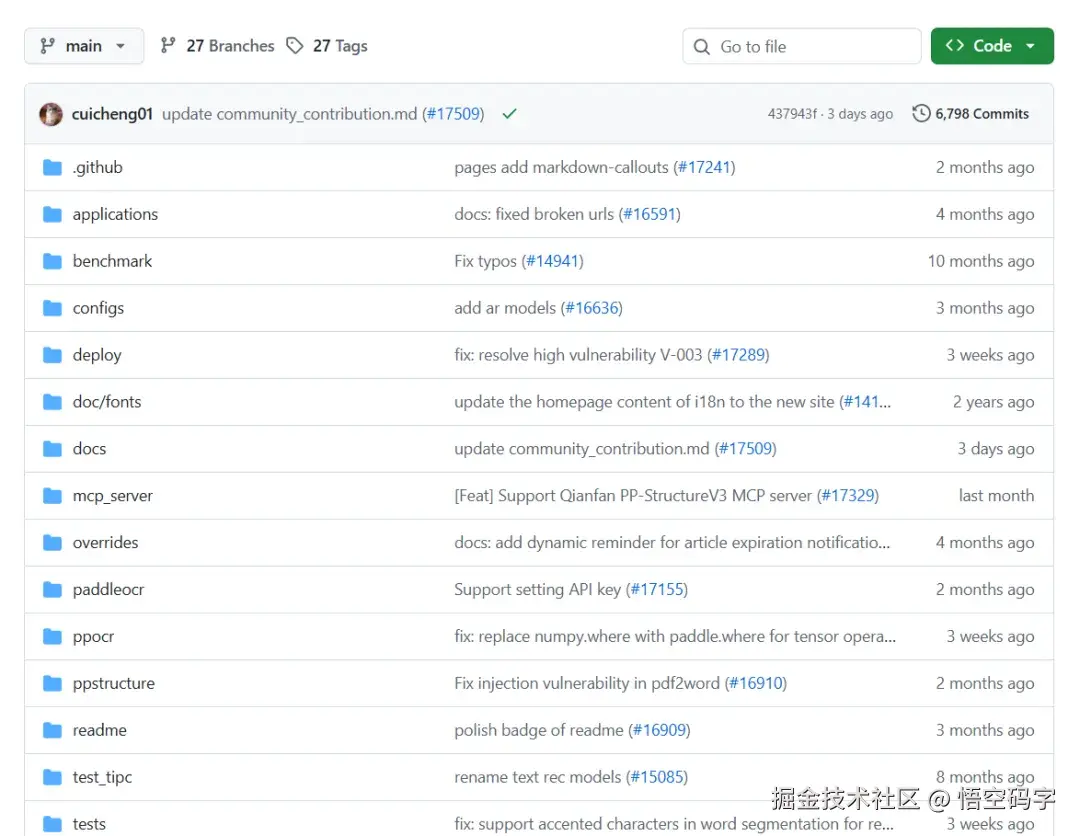Viewport: 1080px width, 836px height.
Task: Click the docs folder icon
Action: click(52, 449)
